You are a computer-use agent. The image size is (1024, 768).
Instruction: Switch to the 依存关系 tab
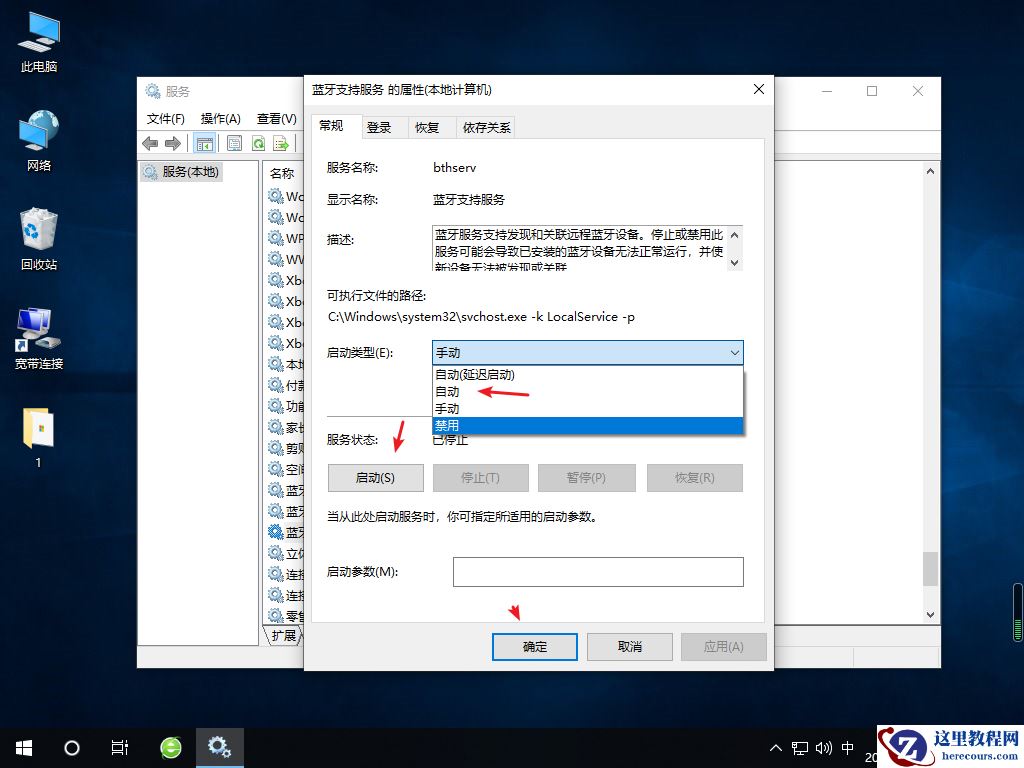click(488, 127)
